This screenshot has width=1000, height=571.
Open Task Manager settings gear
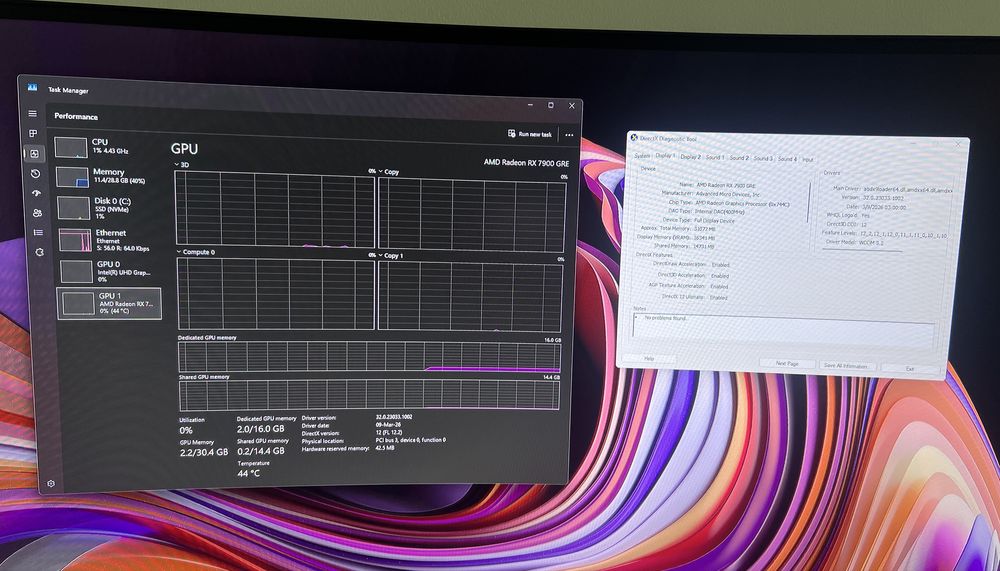click(50, 484)
